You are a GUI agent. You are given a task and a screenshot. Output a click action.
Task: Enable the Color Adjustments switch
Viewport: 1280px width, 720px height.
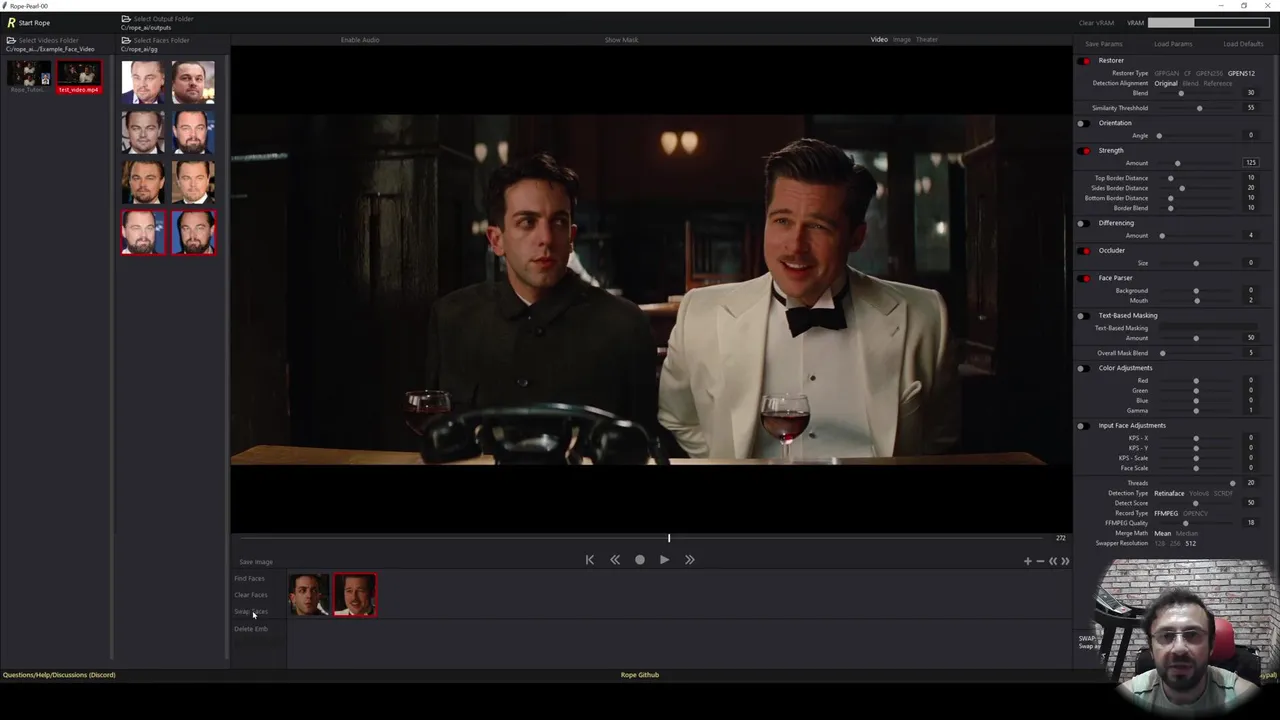click(x=1085, y=368)
